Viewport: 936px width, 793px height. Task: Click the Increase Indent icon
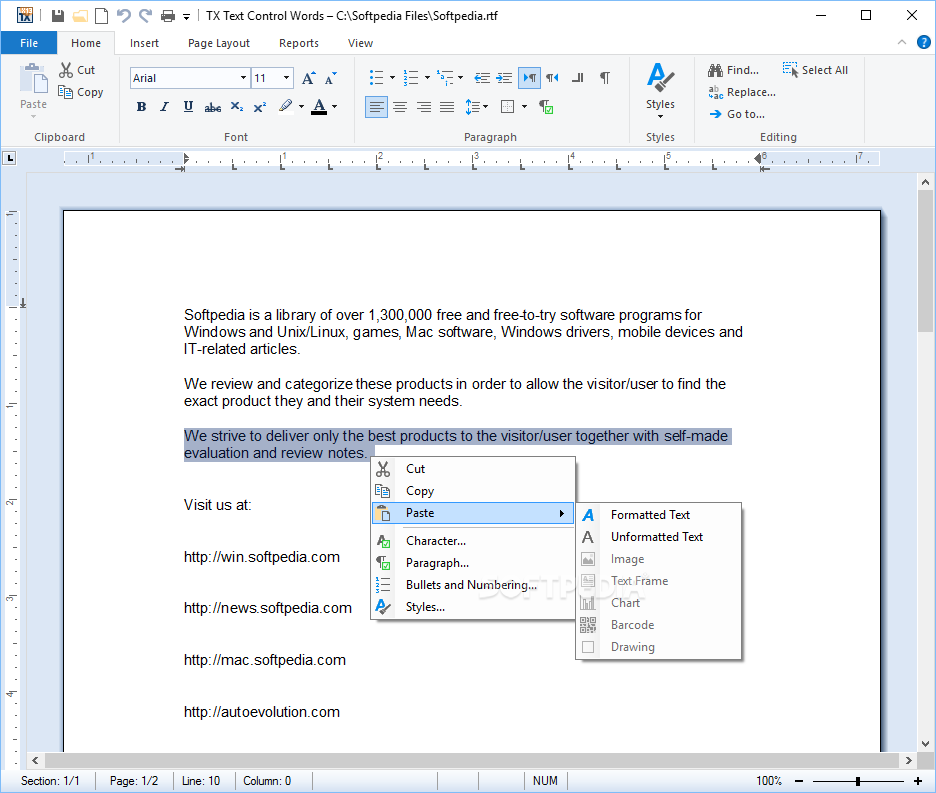tap(504, 78)
